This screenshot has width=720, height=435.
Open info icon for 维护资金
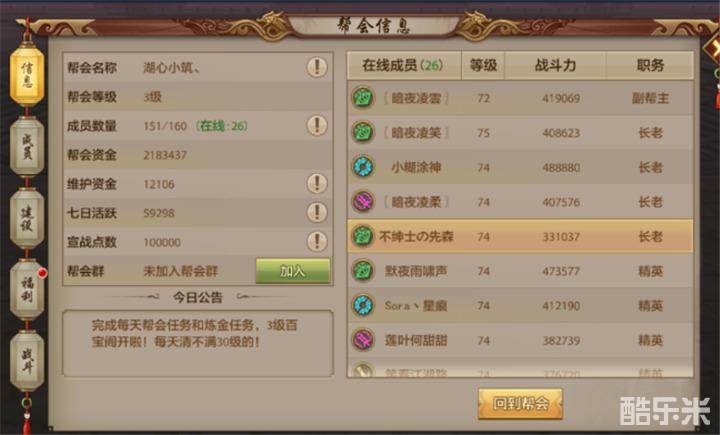[x=317, y=184]
